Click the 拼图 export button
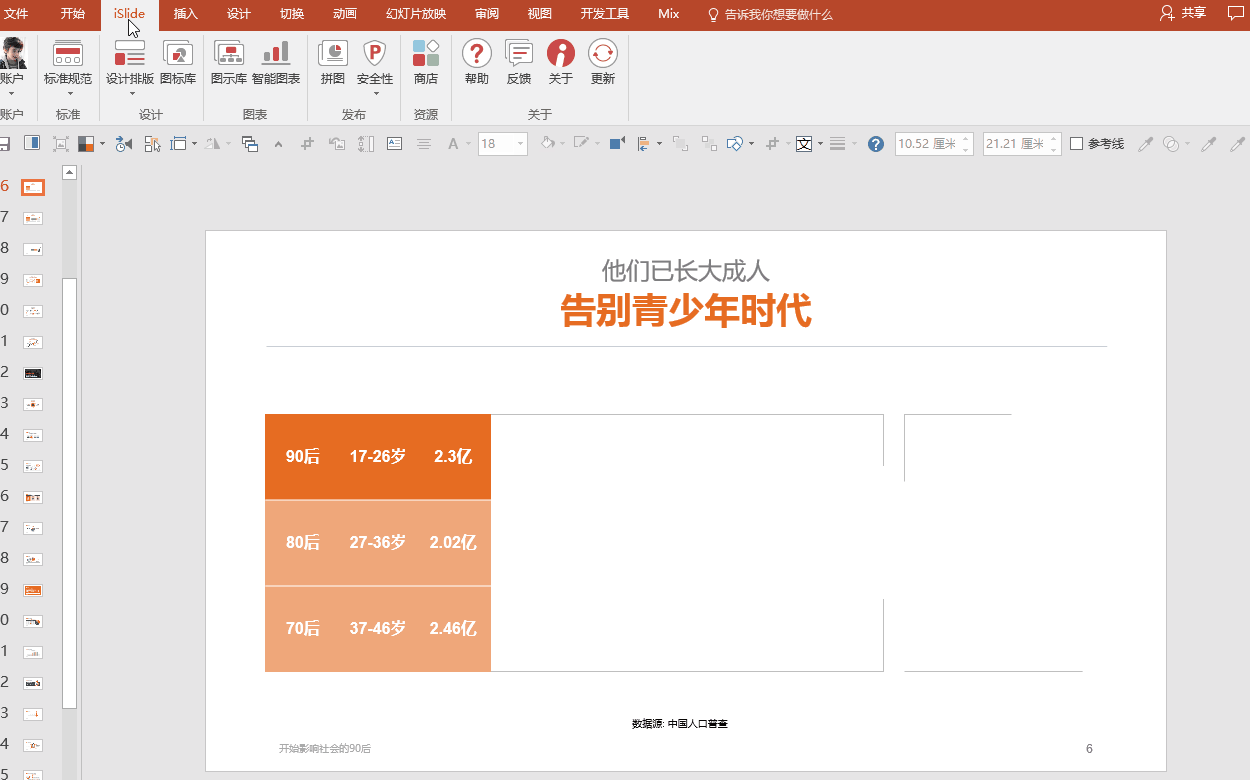This screenshot has height=780, width=1250. pyautogui.click(x=333, y=62)
